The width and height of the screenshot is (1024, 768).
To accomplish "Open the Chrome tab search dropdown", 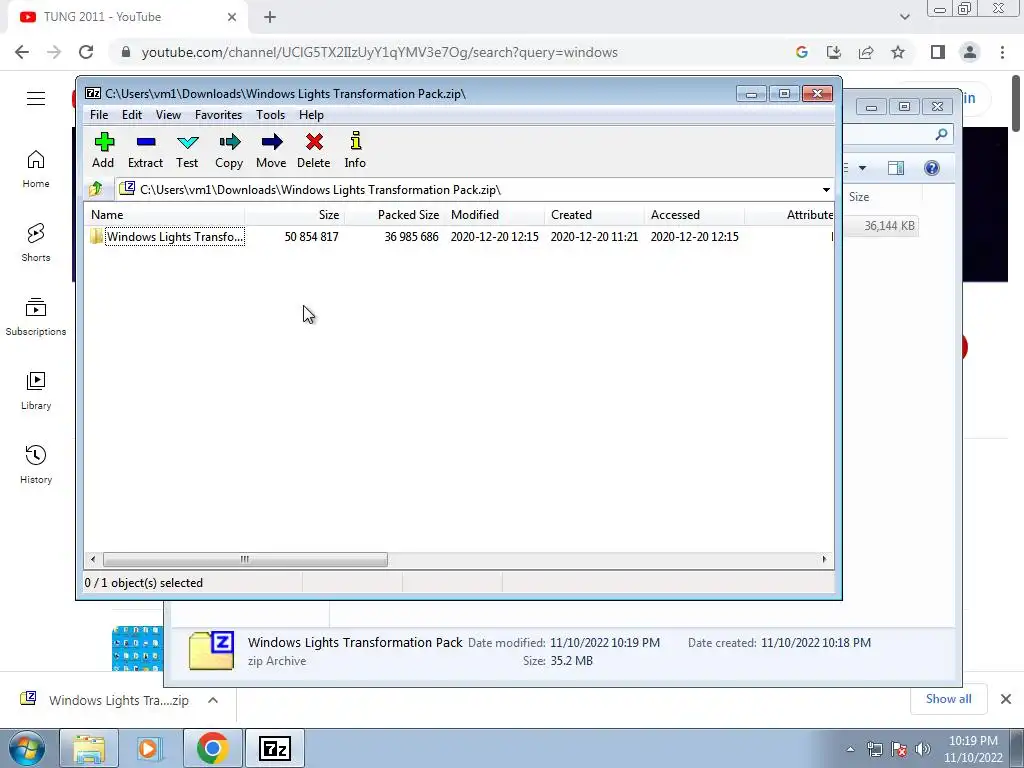I will pyautogui.click(x=904, y=17).
